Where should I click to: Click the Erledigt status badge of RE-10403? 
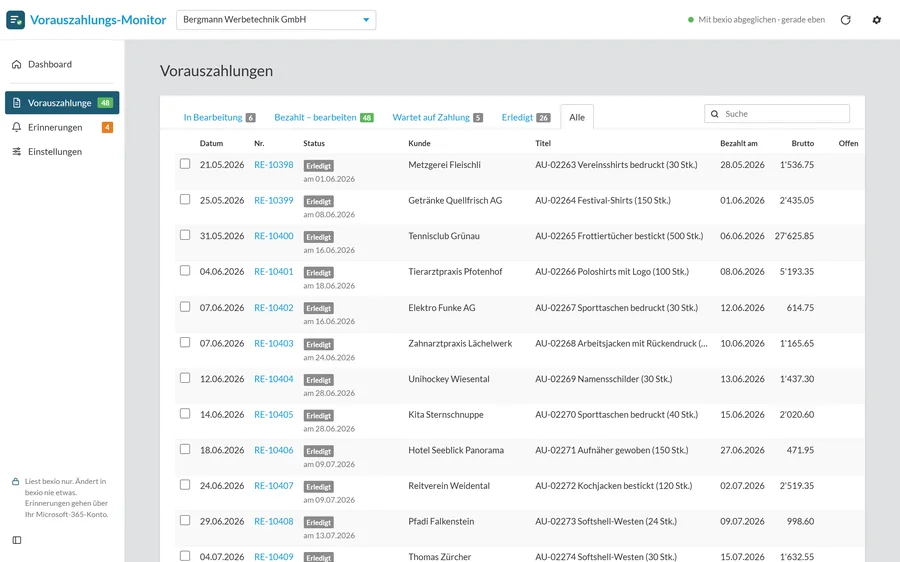(319, 344)
